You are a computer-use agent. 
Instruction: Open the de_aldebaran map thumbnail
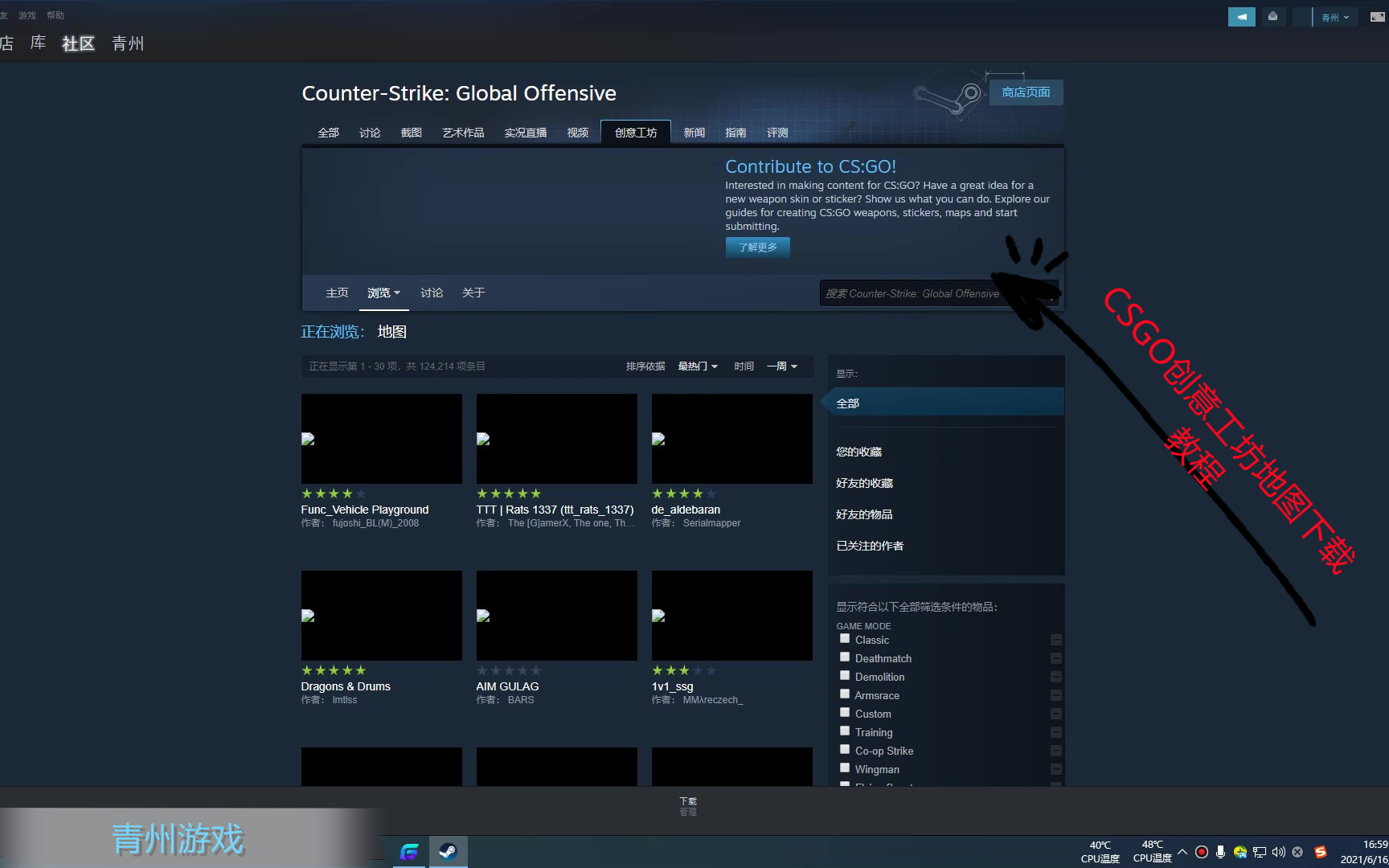coord(731,439)
